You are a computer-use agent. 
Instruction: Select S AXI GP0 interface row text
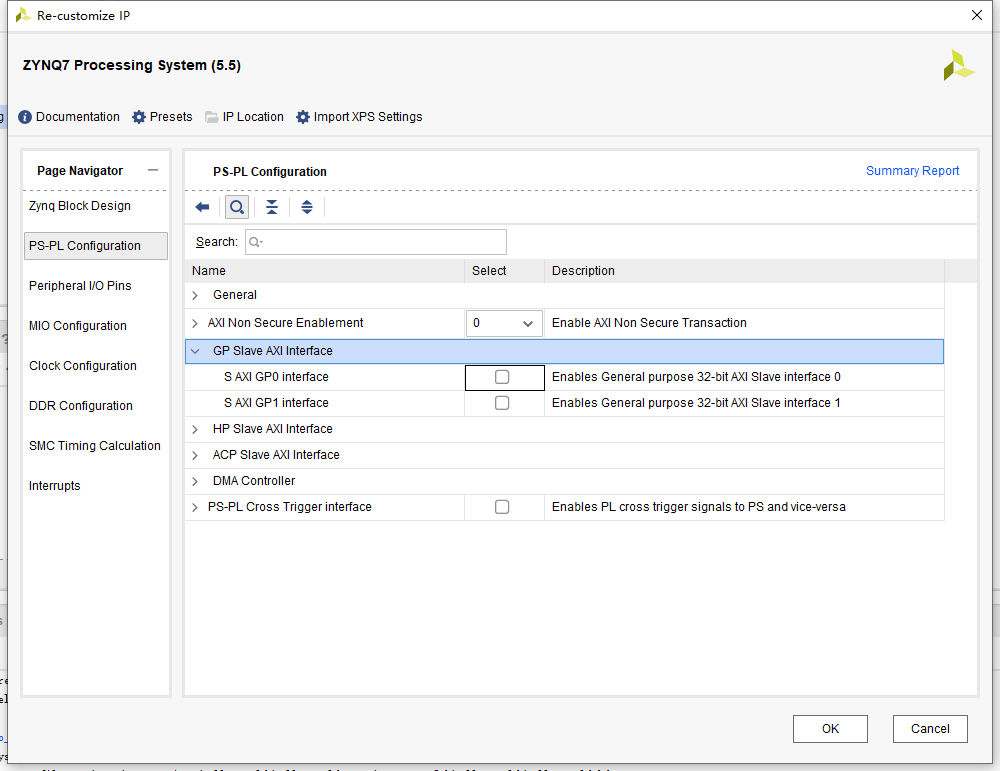[276, 377]
